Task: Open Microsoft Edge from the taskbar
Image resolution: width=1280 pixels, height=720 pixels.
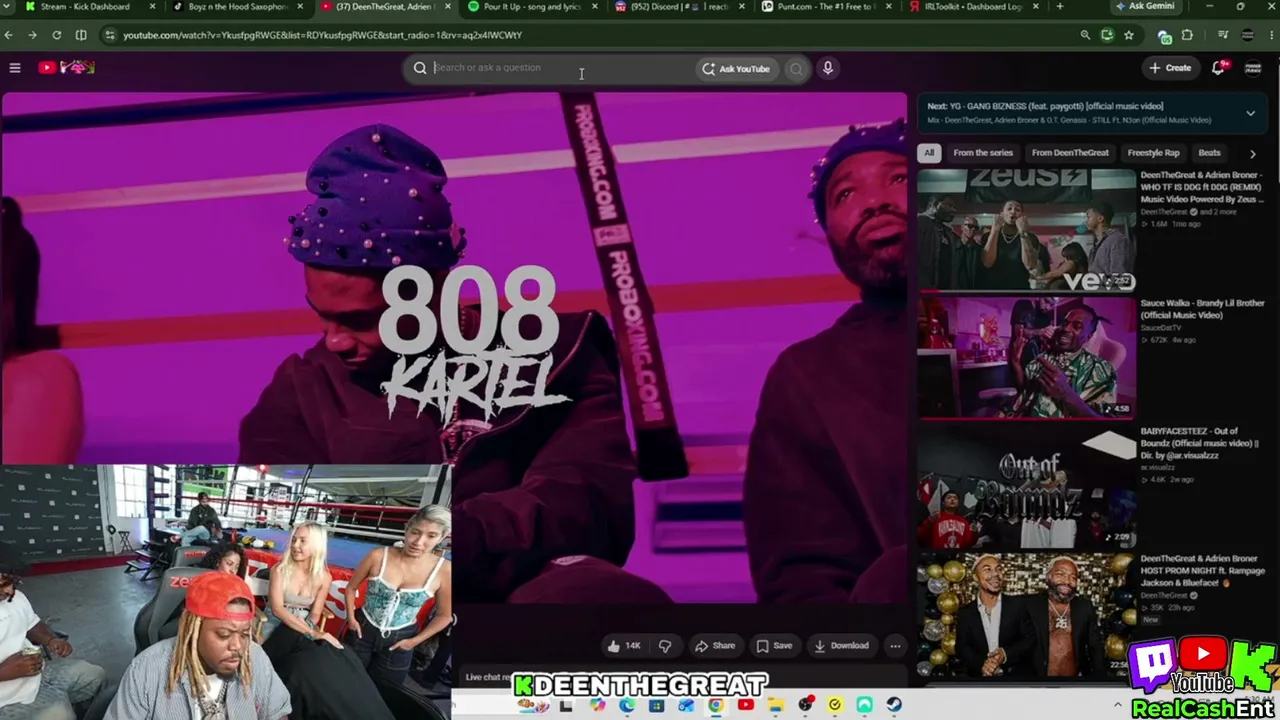Action: [x=627, y=705]
